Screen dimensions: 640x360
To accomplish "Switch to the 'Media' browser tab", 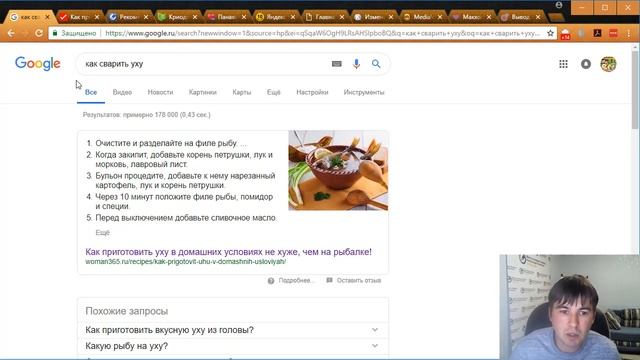I will [x=422, y=17].
